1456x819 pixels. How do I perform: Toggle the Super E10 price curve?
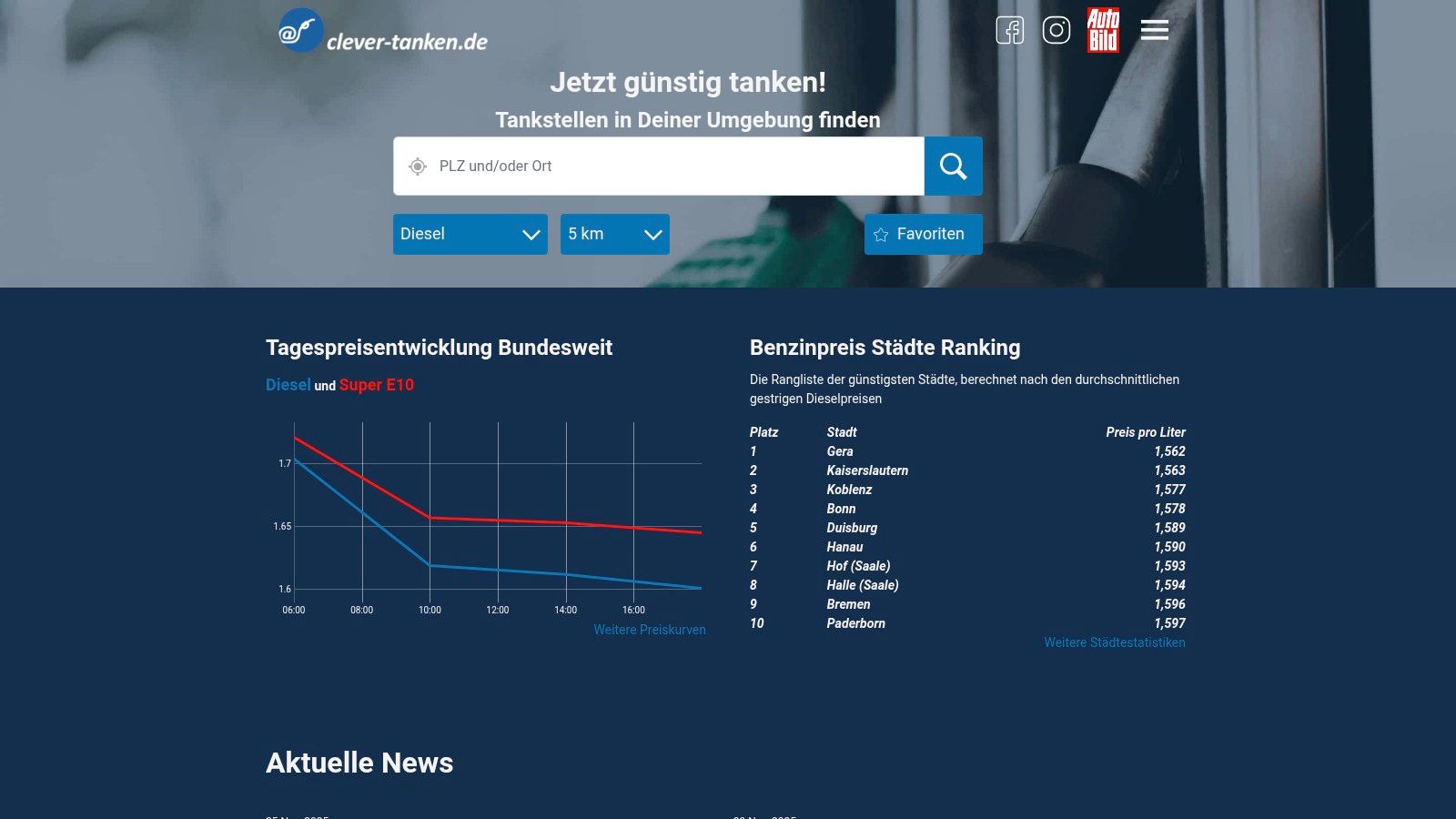[x=377, y=385]
